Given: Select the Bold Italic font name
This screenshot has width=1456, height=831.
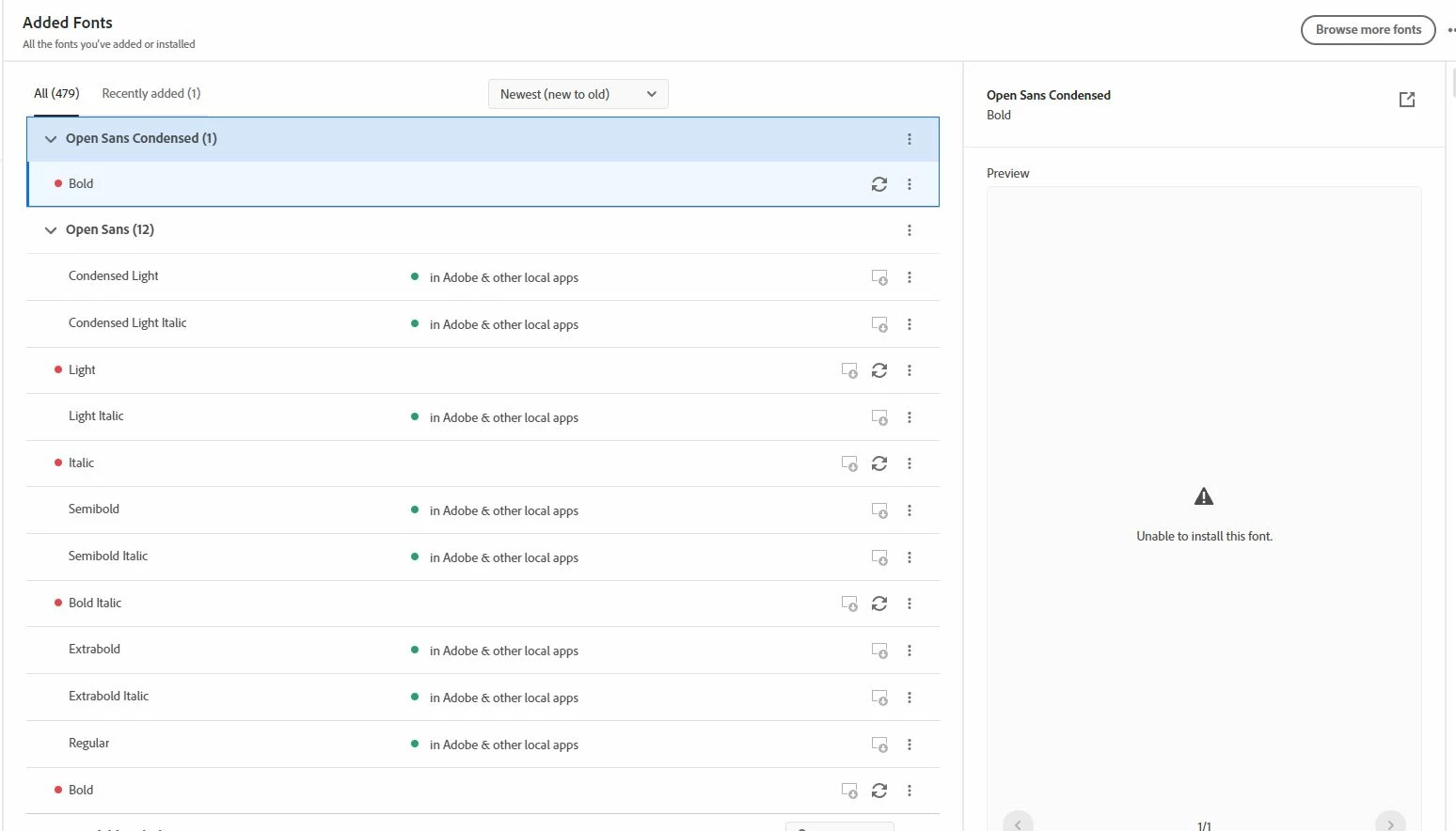Looking at the screenshot, I should click(95, 604).
